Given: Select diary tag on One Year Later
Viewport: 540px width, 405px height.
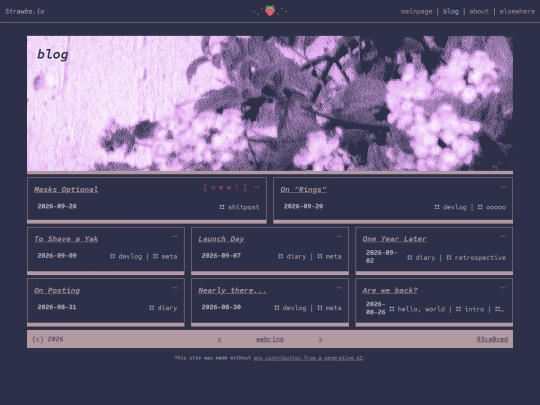Looking at the screenshot, I should click(x=421, y=258).
